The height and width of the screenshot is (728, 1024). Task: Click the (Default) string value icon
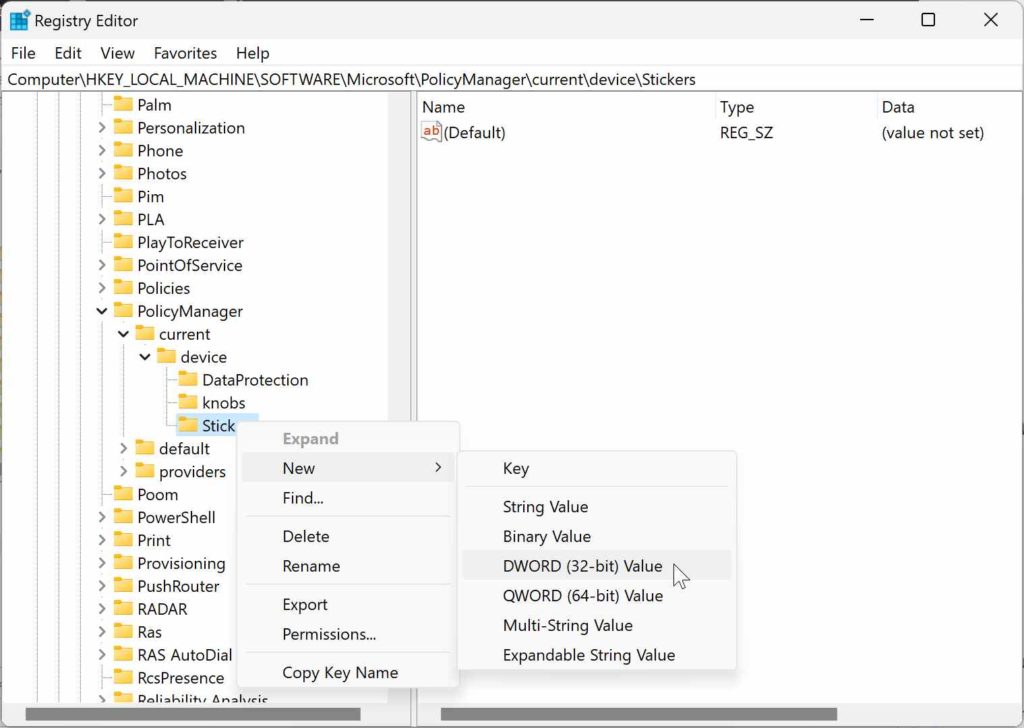431,132
